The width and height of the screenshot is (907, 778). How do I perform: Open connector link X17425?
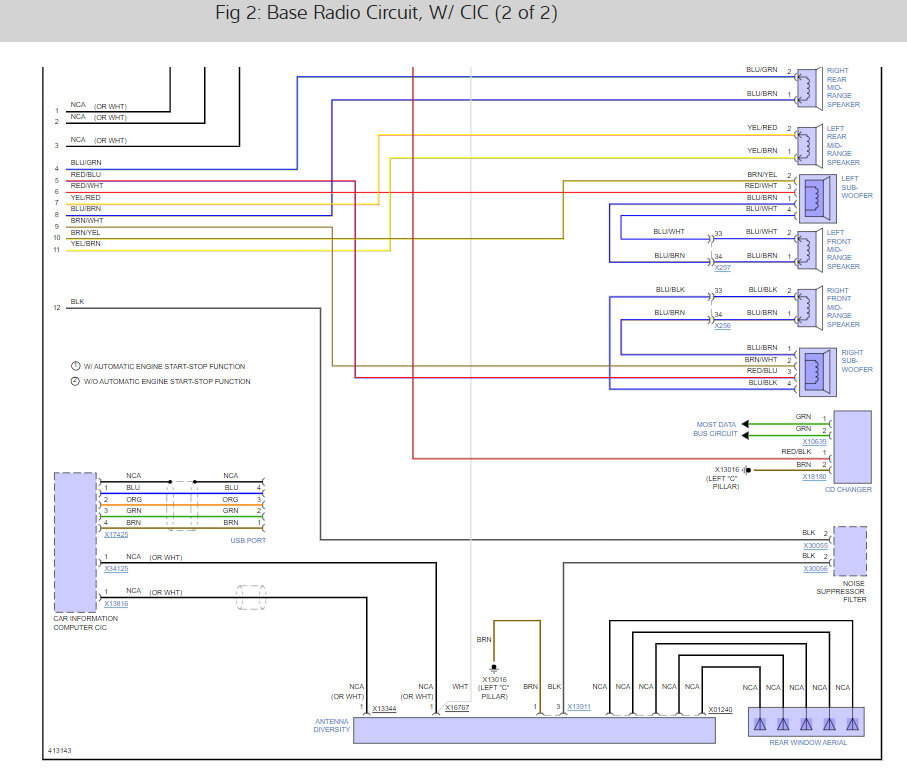coord(116,534)
